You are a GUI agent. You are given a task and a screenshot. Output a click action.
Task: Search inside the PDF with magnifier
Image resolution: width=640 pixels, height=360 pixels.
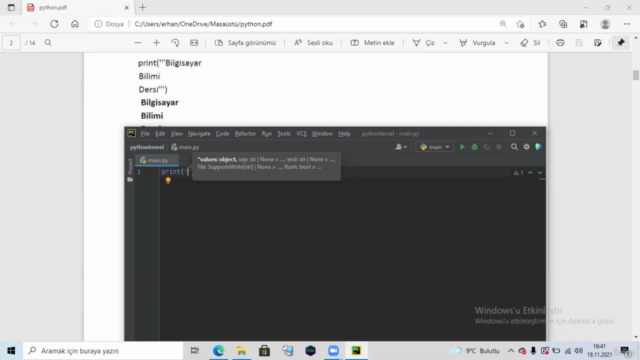tap(48, 43)
